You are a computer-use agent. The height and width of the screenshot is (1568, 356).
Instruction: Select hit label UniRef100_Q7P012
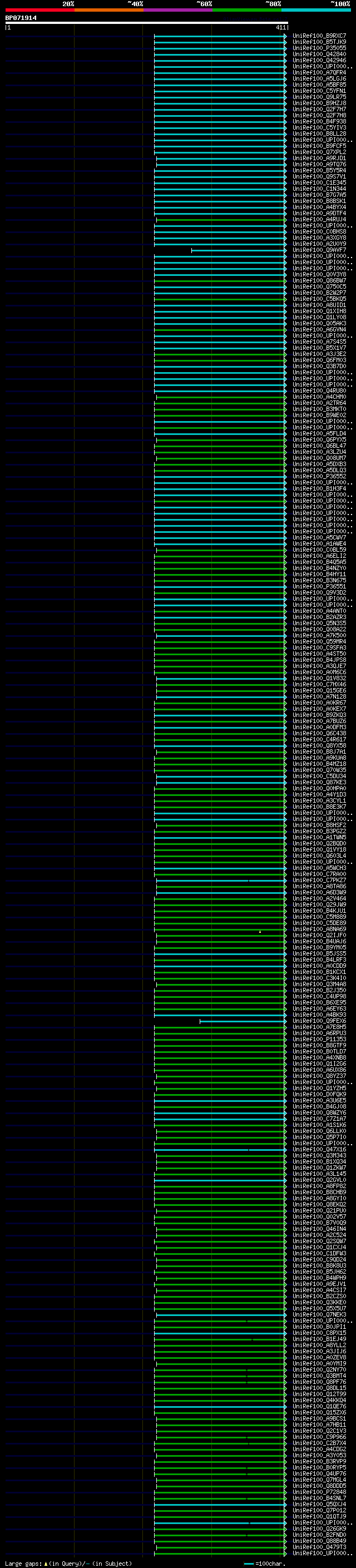tap(319, 1511)
